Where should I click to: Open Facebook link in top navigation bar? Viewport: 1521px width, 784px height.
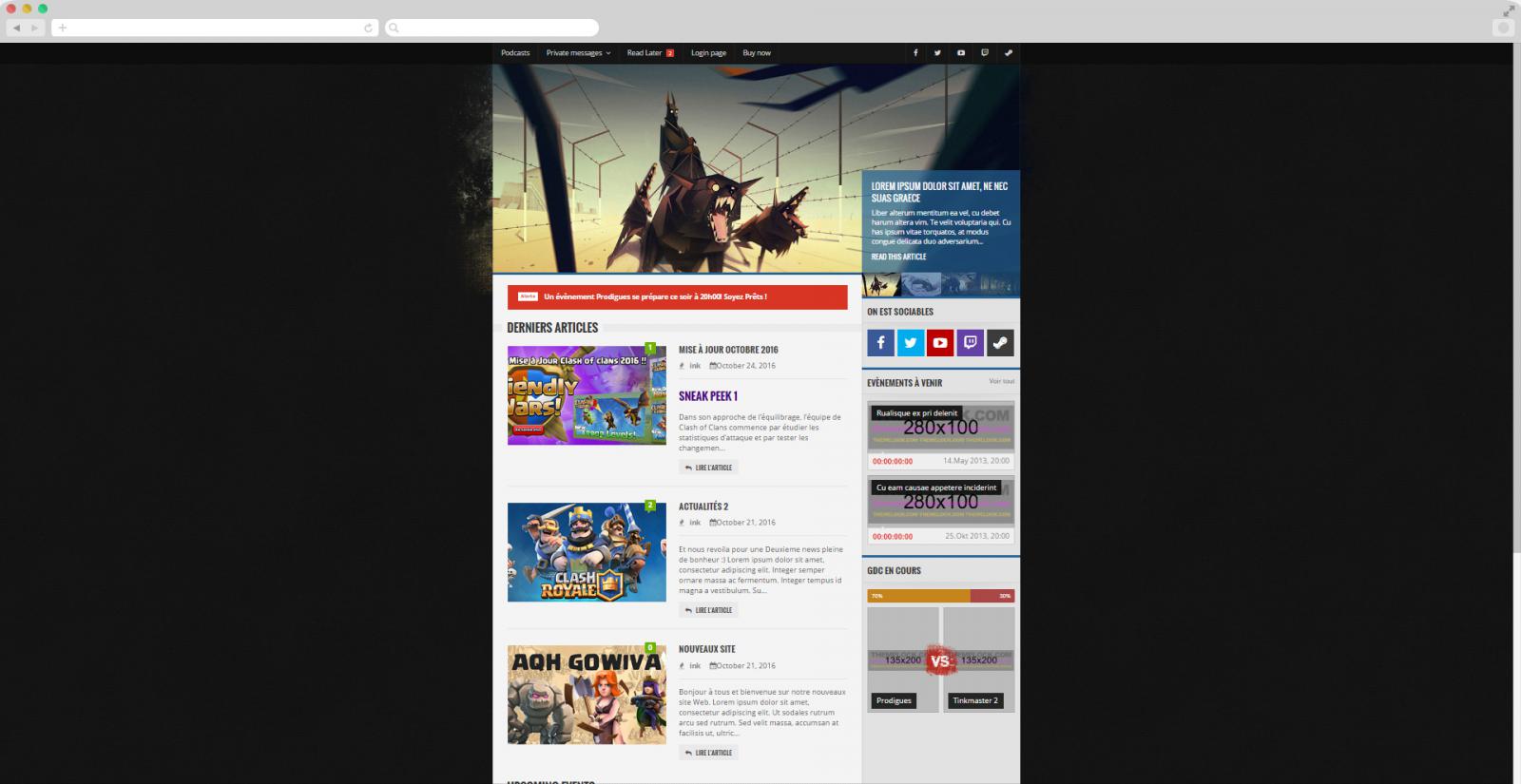(915, 53)
